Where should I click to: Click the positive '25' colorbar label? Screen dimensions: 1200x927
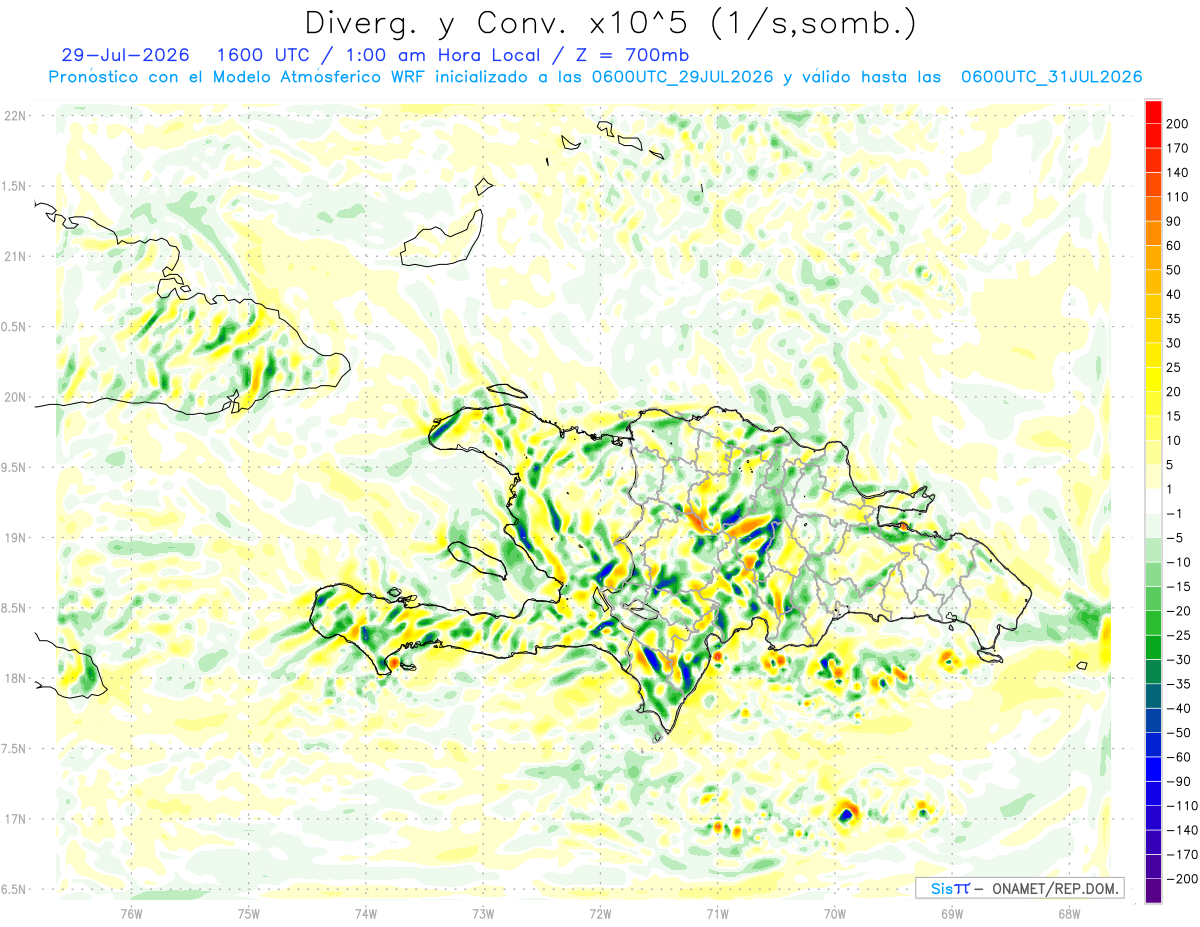click(1174, 367)
